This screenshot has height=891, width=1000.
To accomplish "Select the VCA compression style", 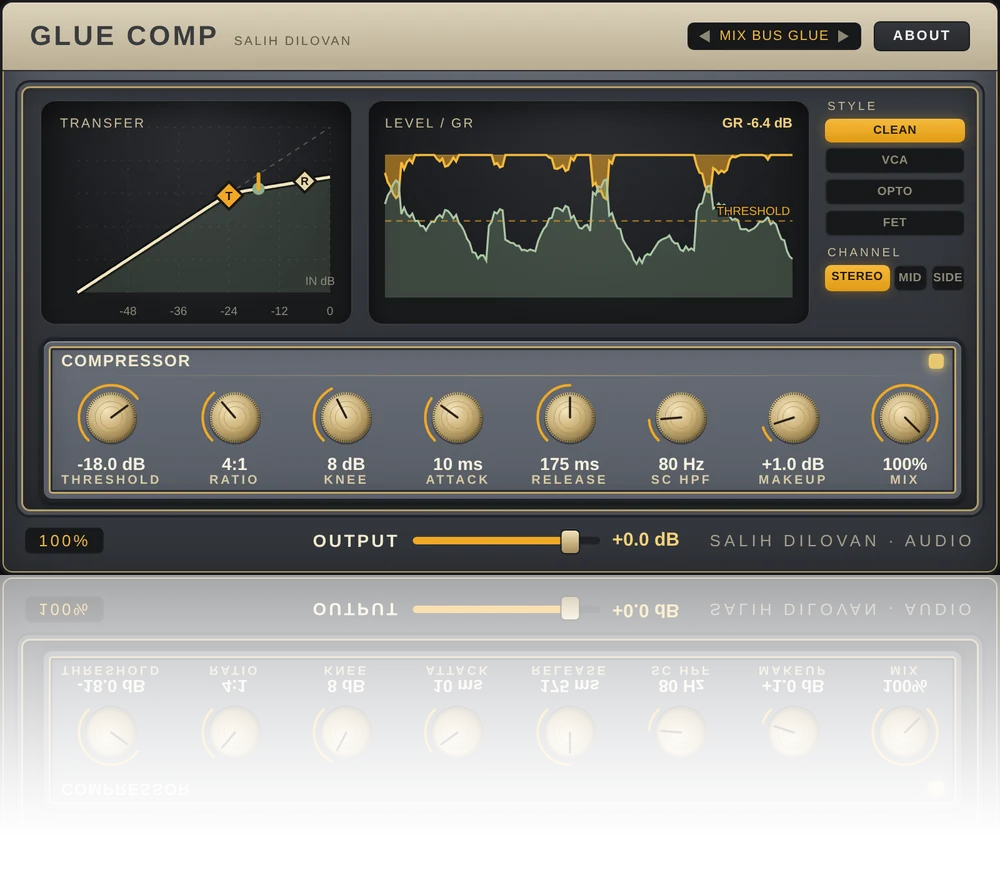I will click(894, 160).
